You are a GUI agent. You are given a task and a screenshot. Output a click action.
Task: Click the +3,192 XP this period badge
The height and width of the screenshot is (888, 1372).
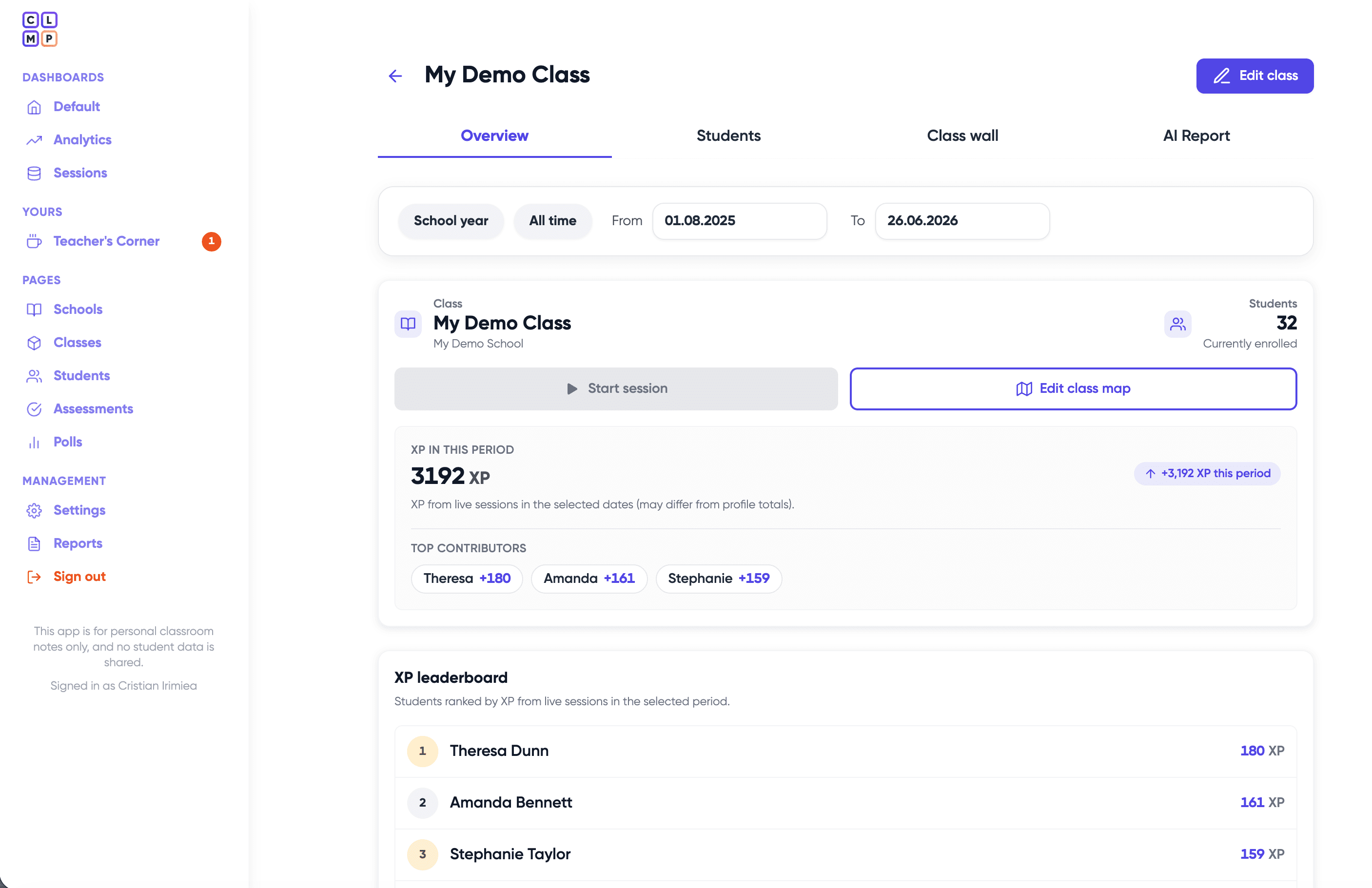(x=1207, y=474)
